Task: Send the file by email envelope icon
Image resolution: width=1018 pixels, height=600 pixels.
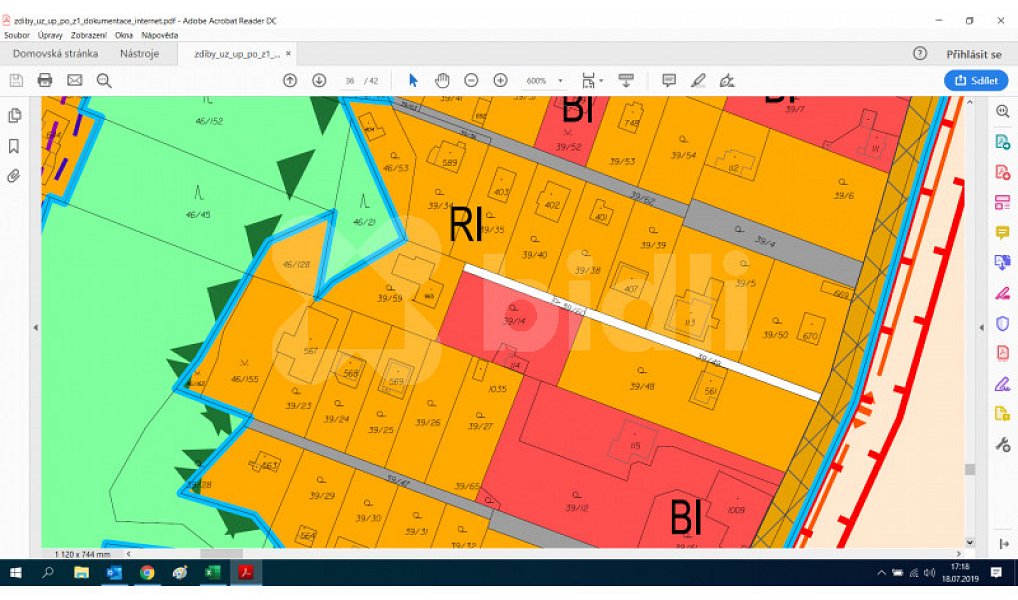Action: [75, 81]
